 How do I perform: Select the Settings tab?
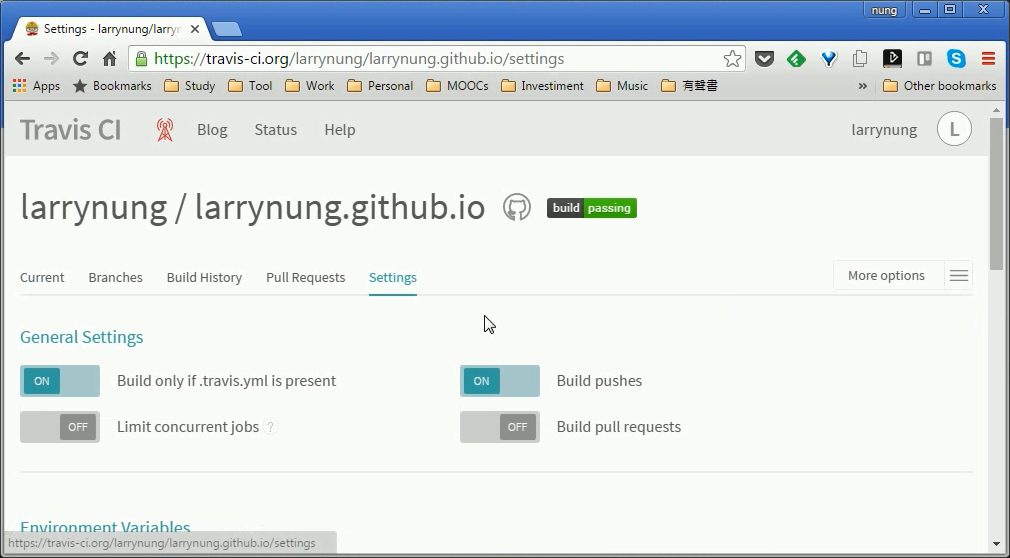[x=393, y=278]
